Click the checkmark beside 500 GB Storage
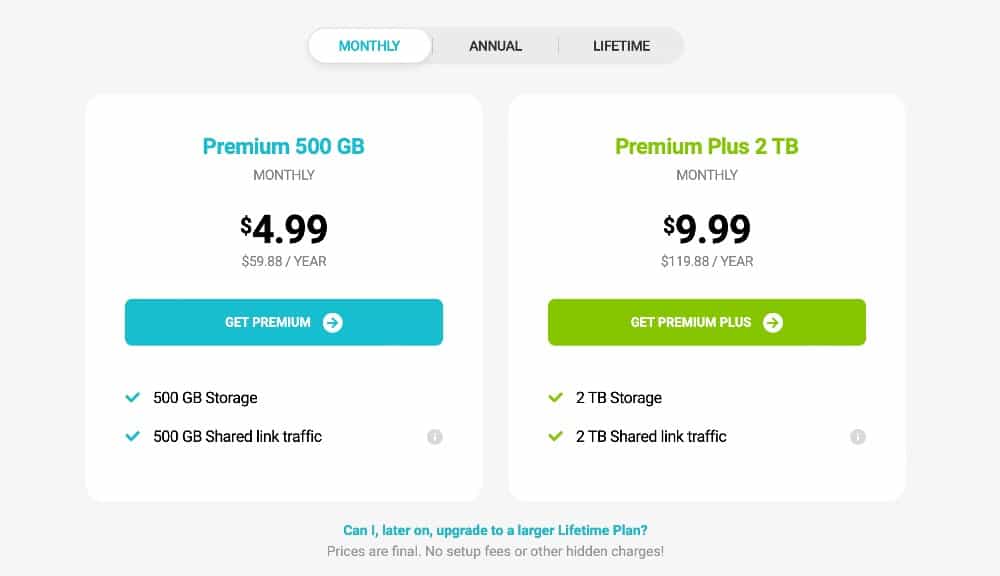1000x576 pixels. 132,398
